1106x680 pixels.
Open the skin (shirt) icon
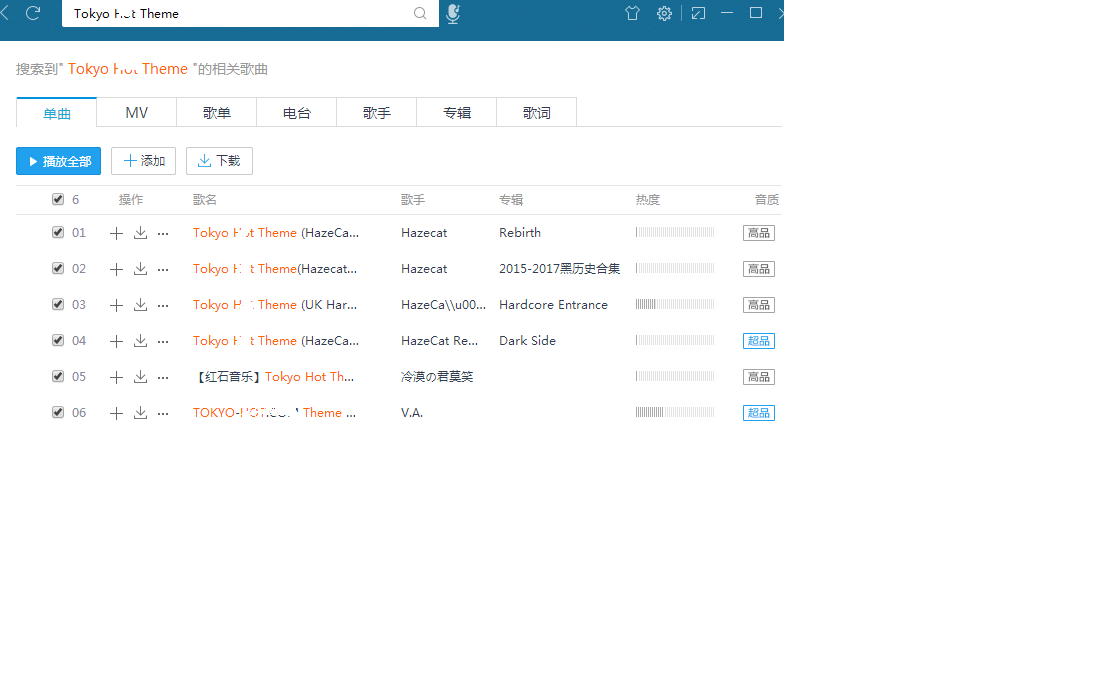[x=632, y=13]
